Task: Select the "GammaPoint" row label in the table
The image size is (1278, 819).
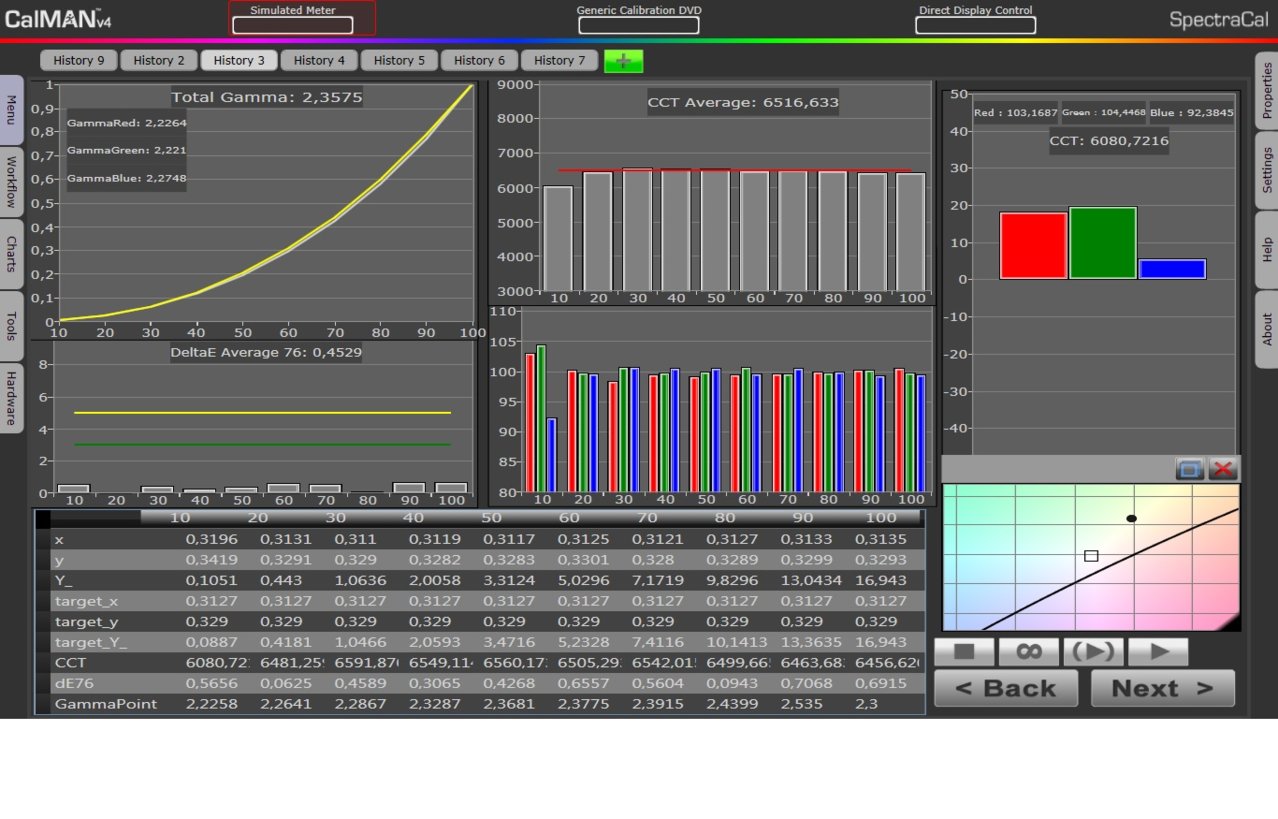Action: (106, 704)
